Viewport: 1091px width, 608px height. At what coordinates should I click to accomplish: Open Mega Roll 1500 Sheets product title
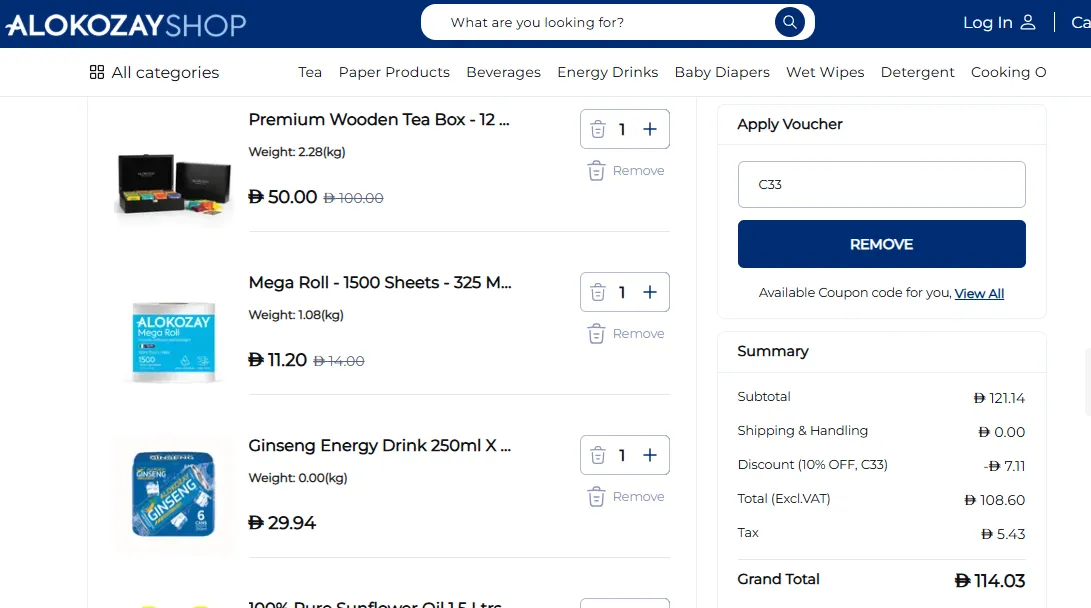pyautogui.click(x=380, y=282)
